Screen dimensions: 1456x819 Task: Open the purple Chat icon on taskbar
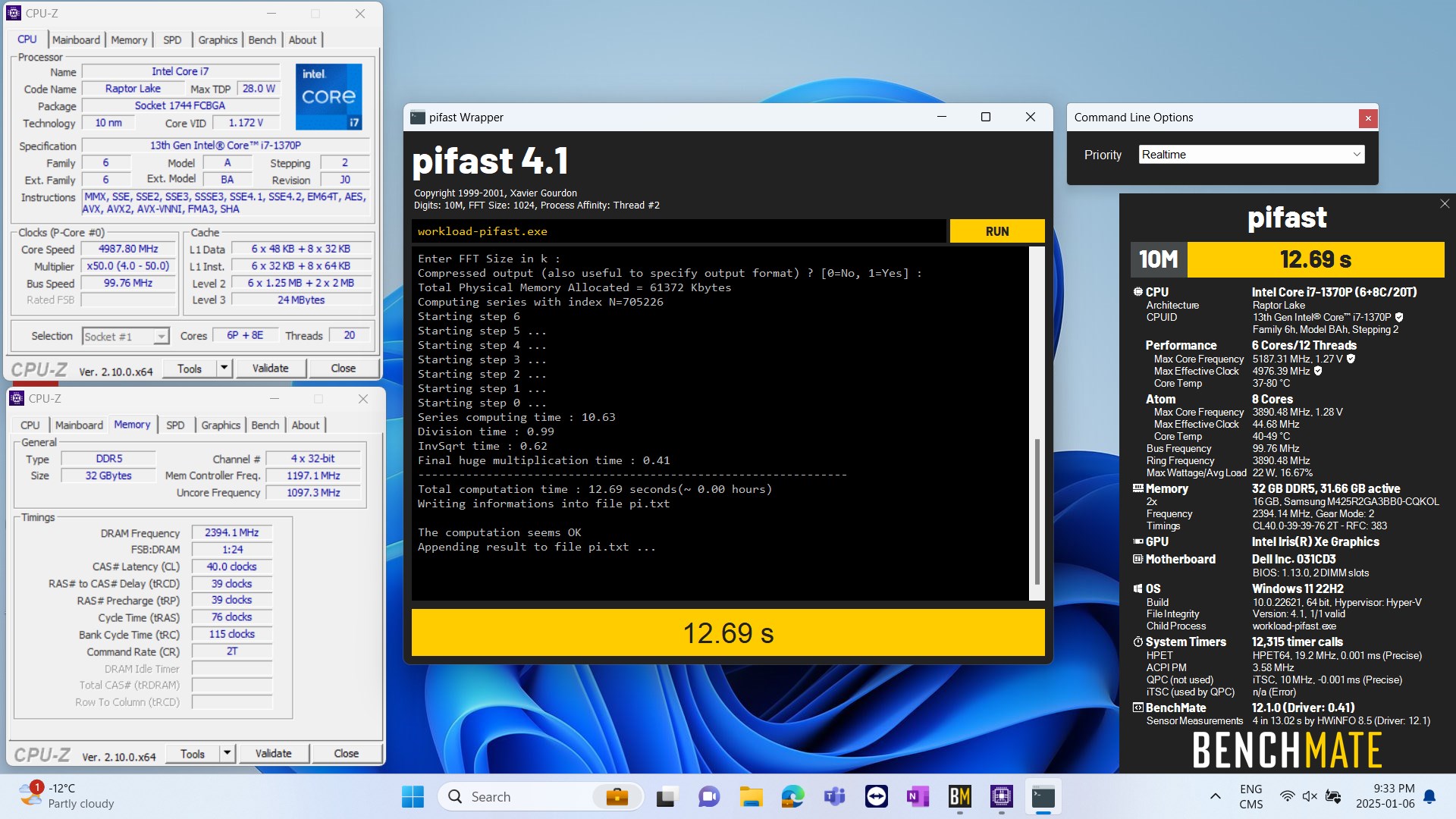click(708, 796)
